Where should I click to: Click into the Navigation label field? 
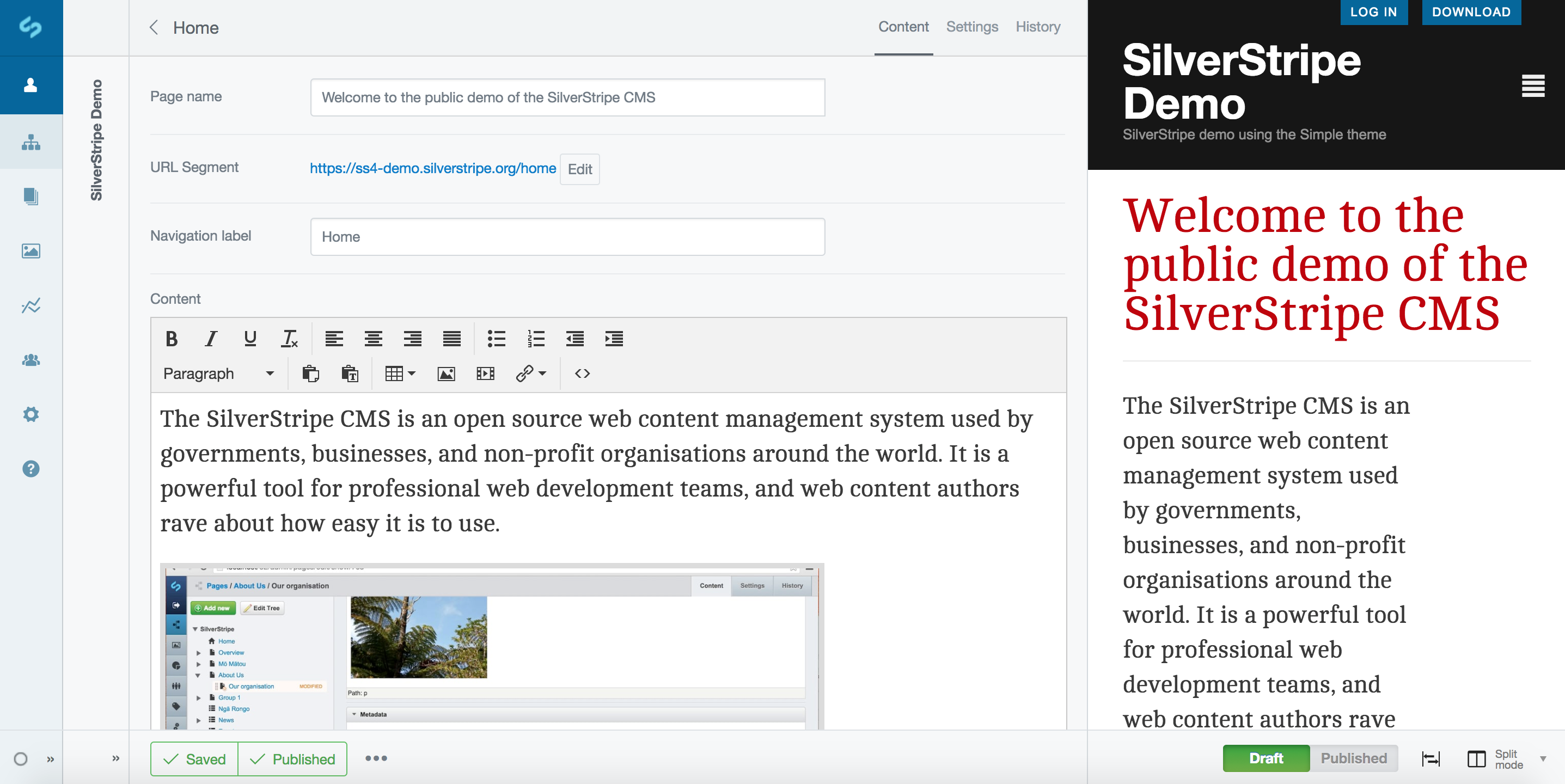[x=567, y=237]
